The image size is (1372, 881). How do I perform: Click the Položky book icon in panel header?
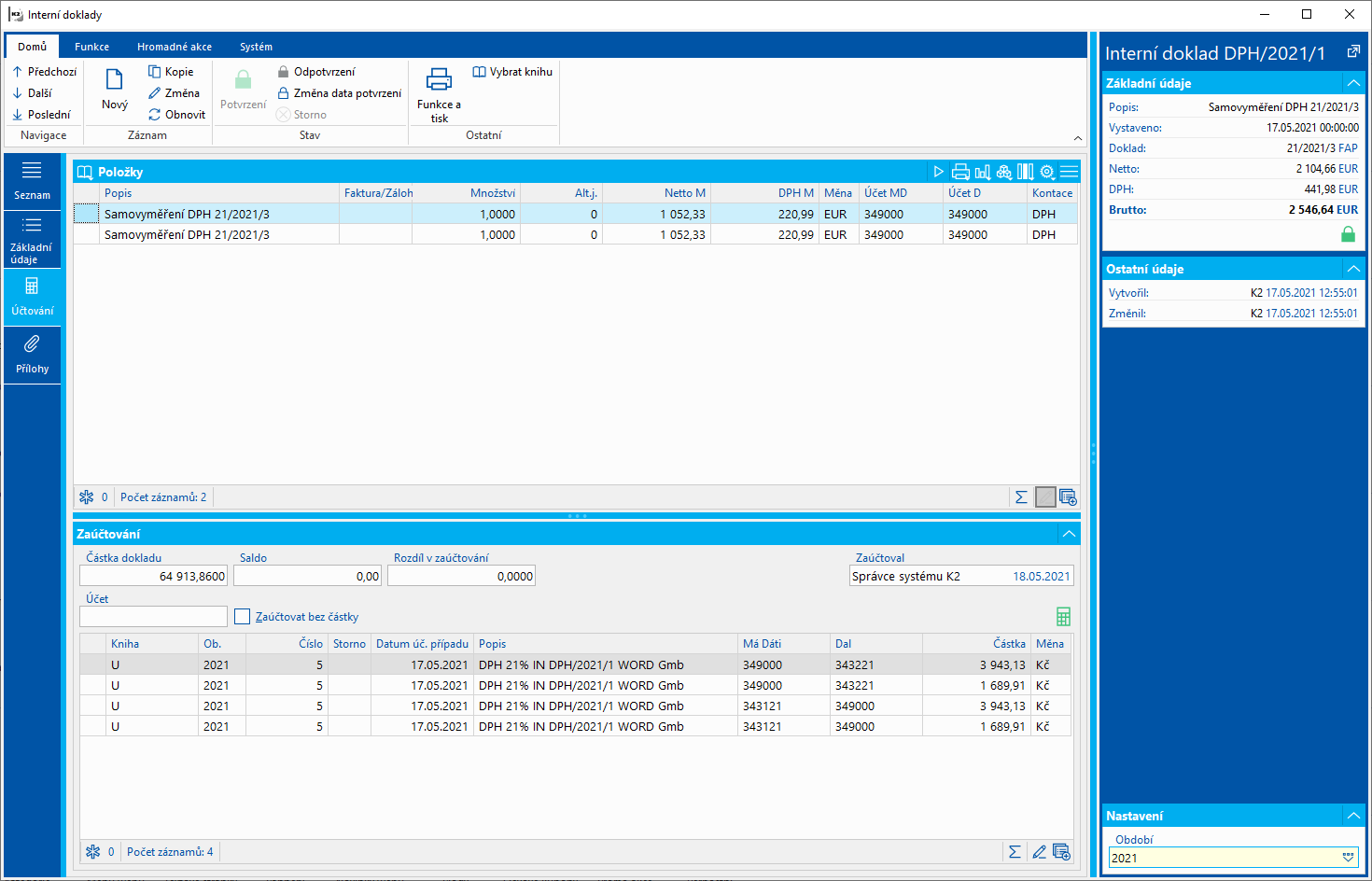pyautogui.click(x=85, y=172)
